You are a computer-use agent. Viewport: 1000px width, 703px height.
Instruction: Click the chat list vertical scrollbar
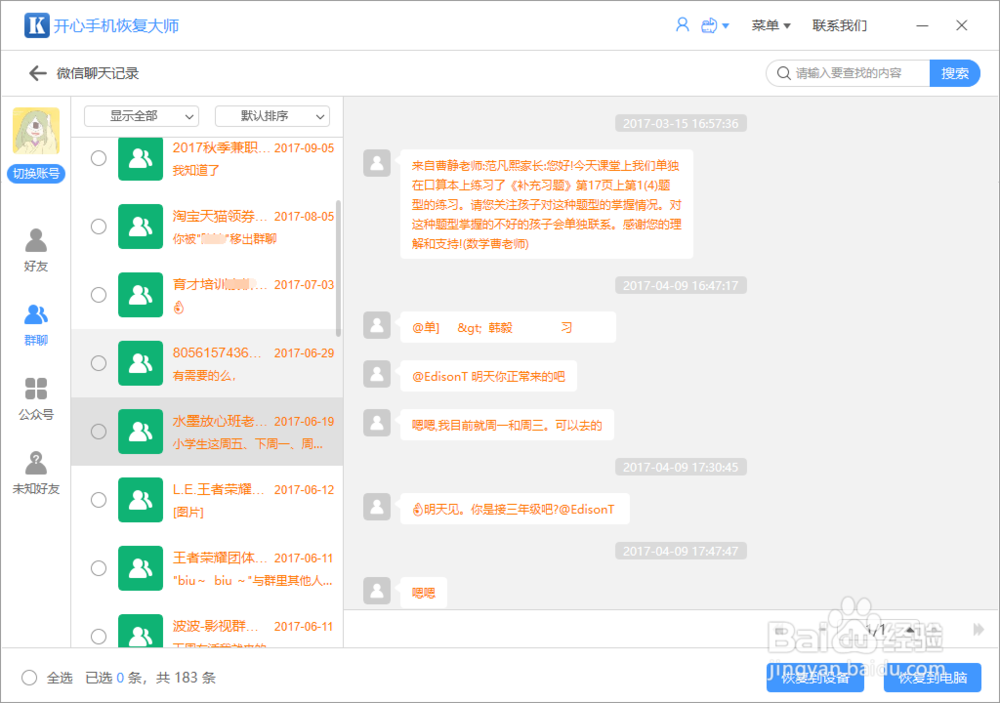pyautogui.click(x=338, y=268)
